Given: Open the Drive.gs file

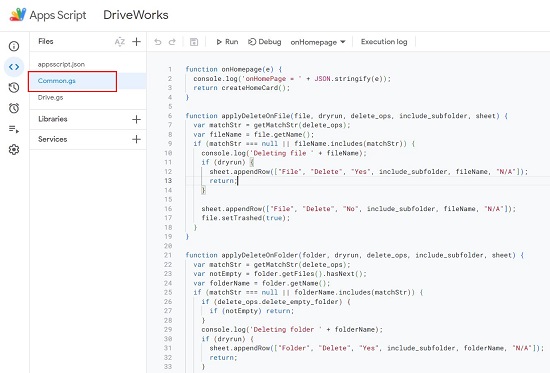Looking at the screenshot, I should [51, 98].
